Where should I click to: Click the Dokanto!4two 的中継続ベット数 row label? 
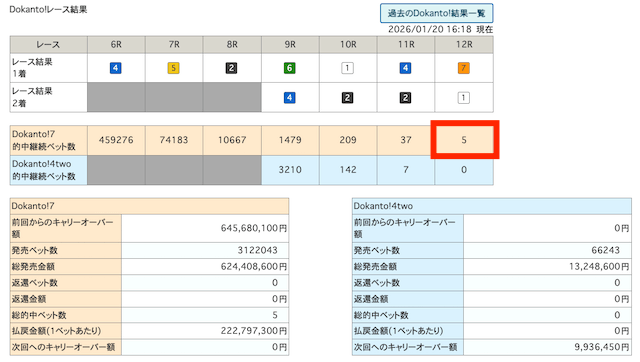pos(49,170)
